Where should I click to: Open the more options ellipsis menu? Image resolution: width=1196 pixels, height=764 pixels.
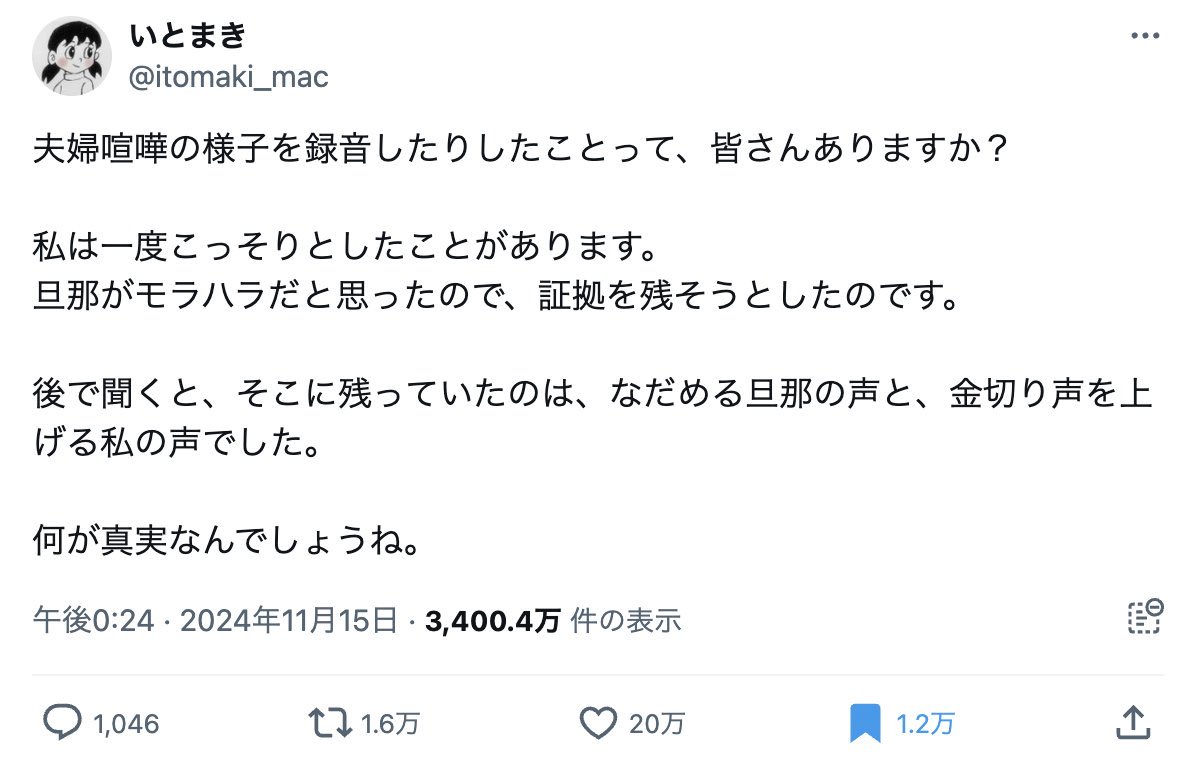(1144, 36)
